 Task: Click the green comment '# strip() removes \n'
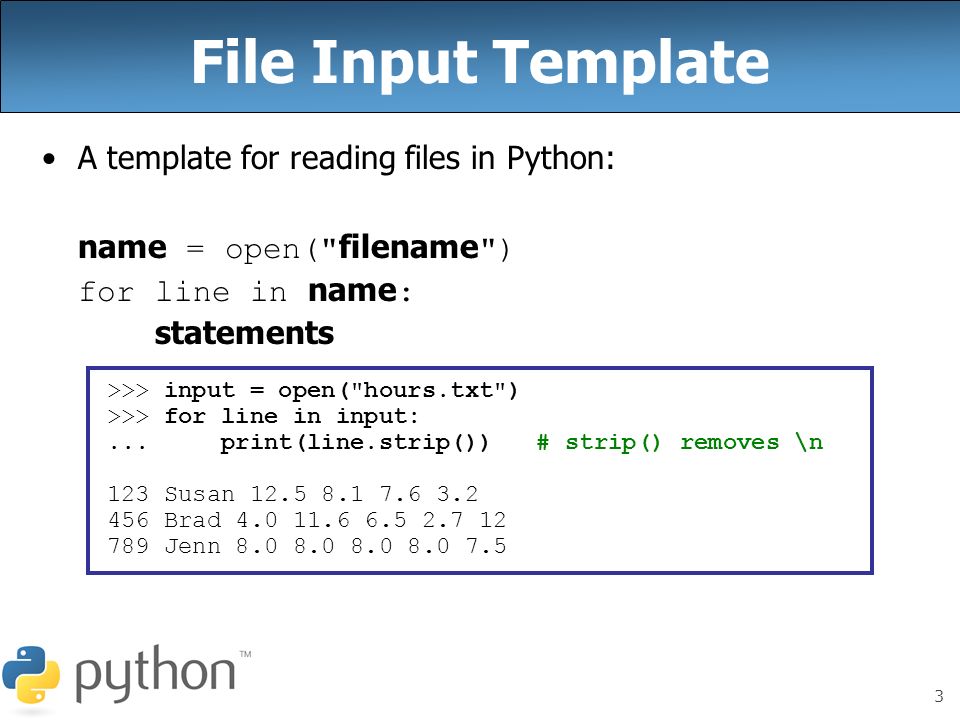680,442
